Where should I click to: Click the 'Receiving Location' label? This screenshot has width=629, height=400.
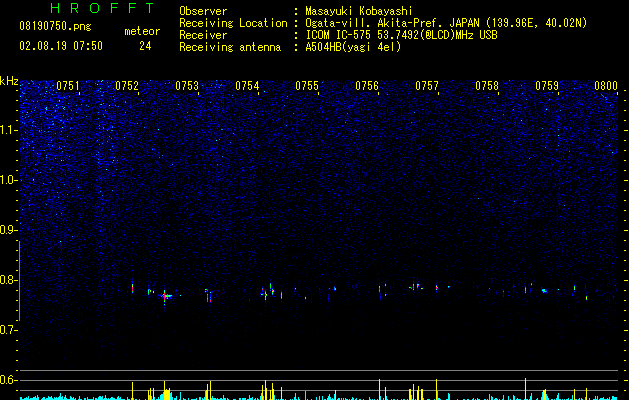click(x=233, y=23)
